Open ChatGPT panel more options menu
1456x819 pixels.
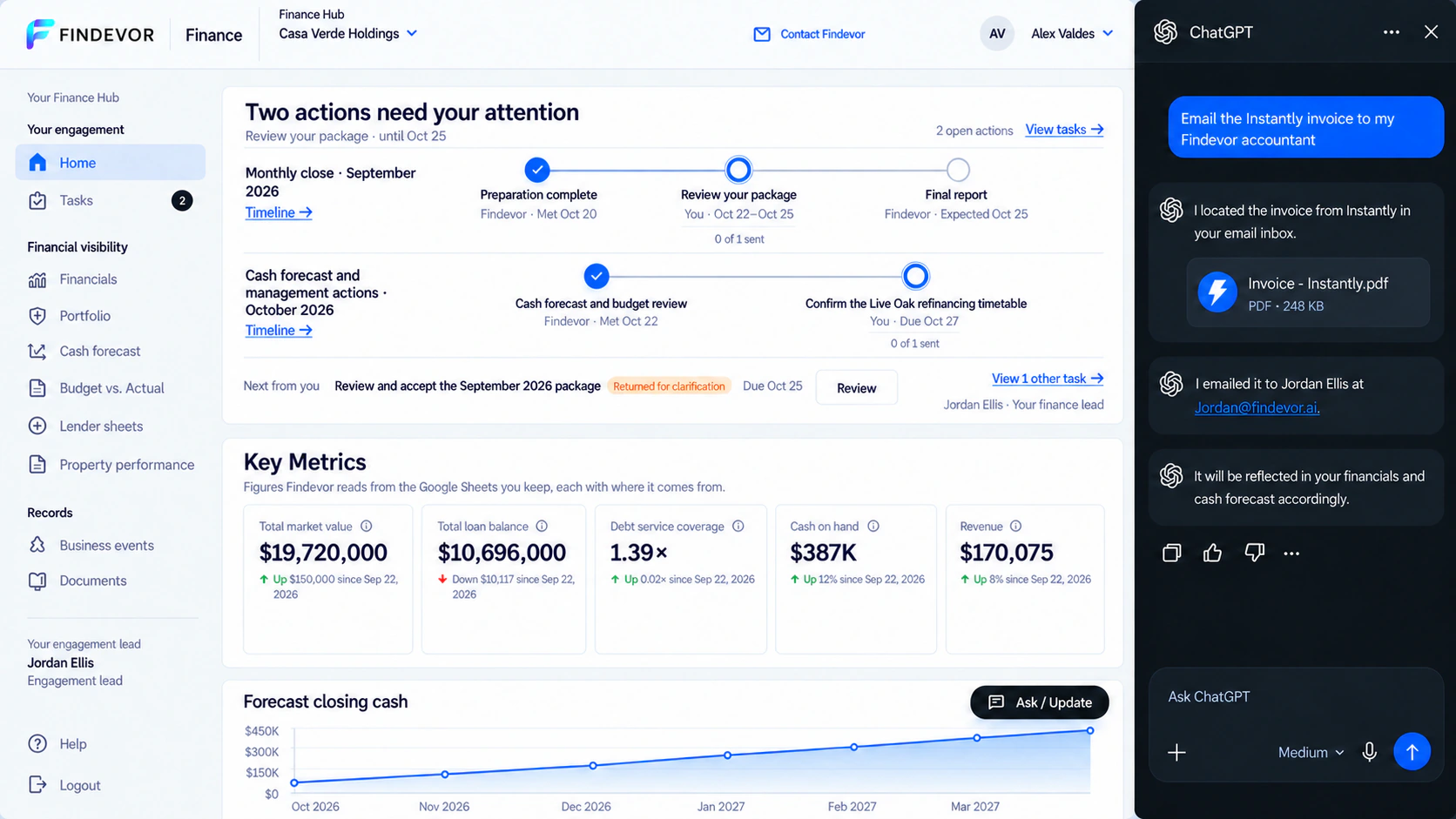tap(1392, 32)
